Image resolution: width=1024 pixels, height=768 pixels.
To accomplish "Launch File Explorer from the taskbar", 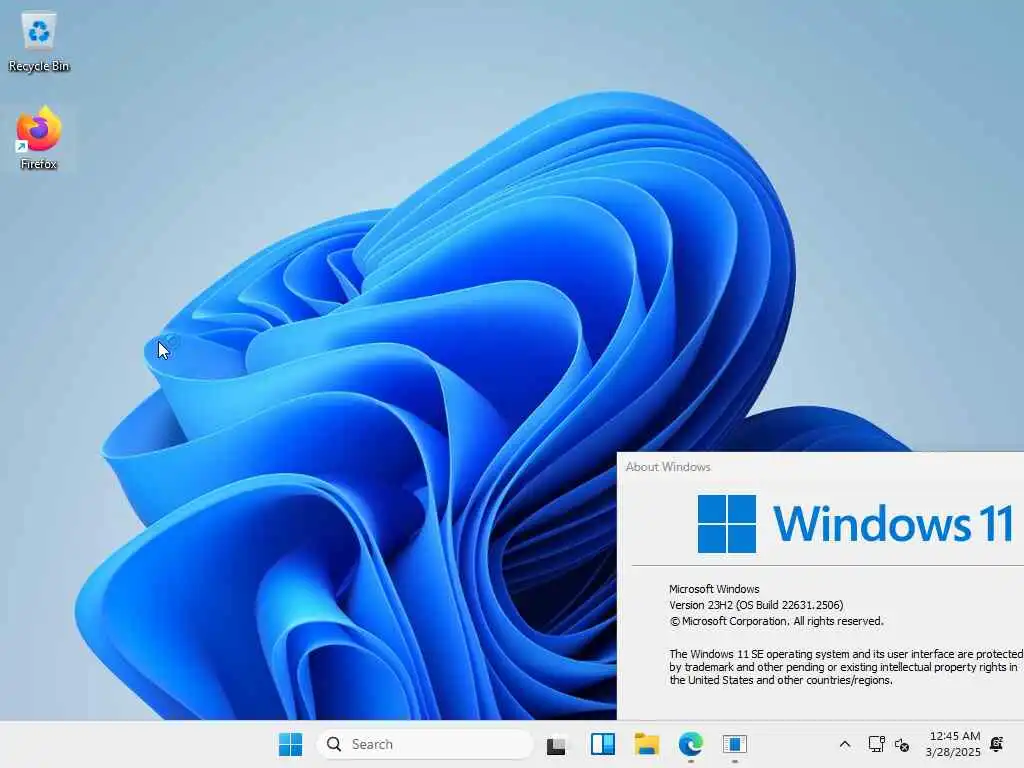I will click(x=647, y=744).
